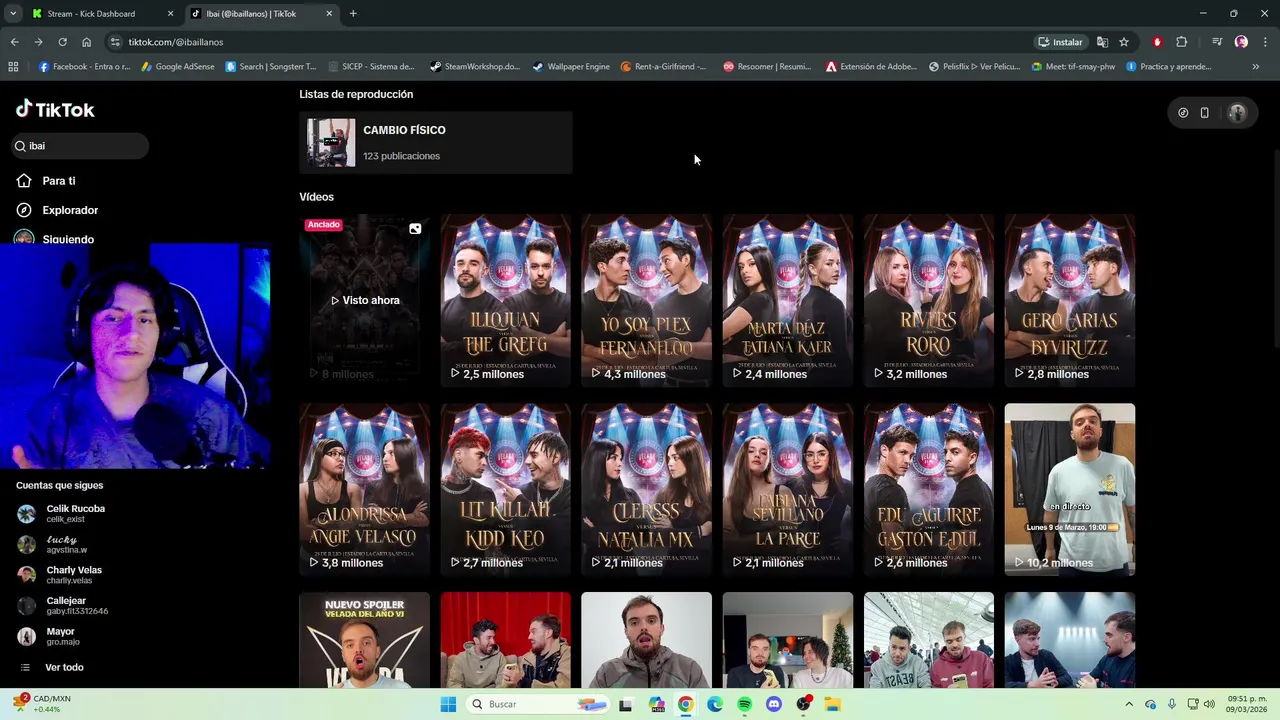
Task: Open TikTok coins icon in top-right pill
Action: [x=1183, y=113]
